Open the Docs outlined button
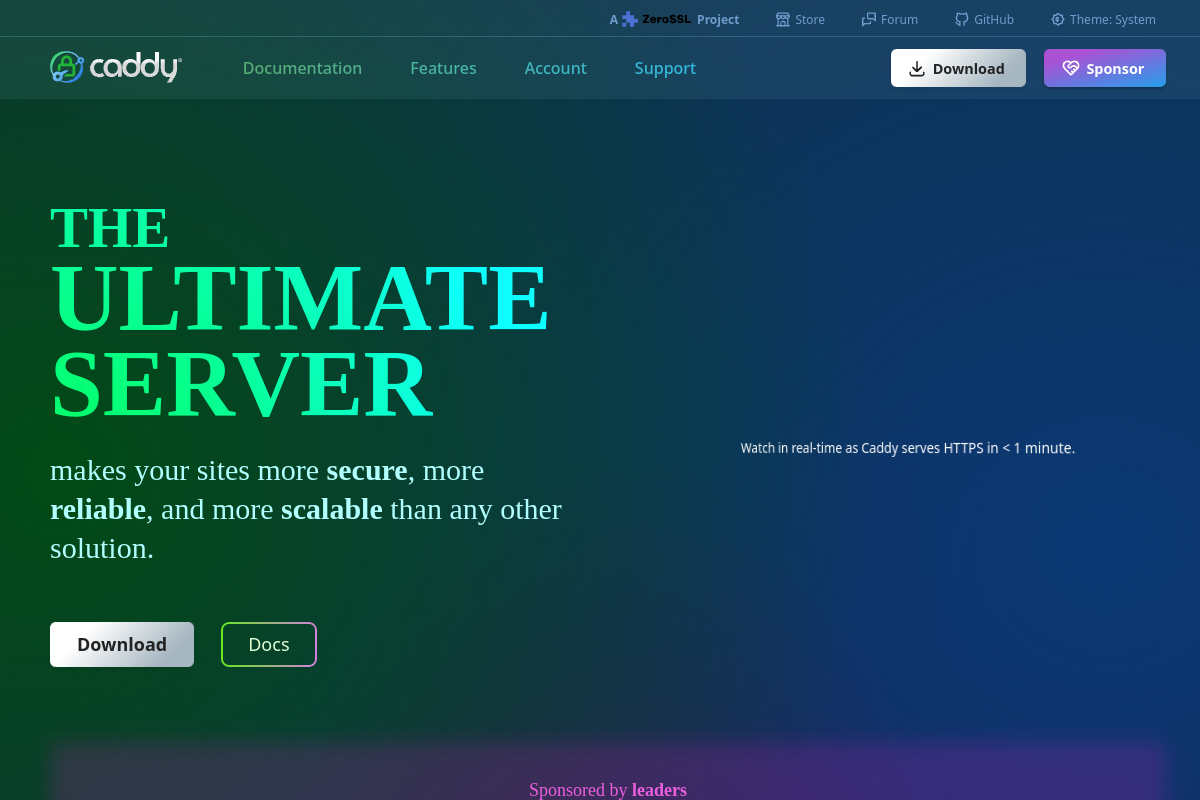Viewport: 1200px width, 800px height. [x=269, y=644]
